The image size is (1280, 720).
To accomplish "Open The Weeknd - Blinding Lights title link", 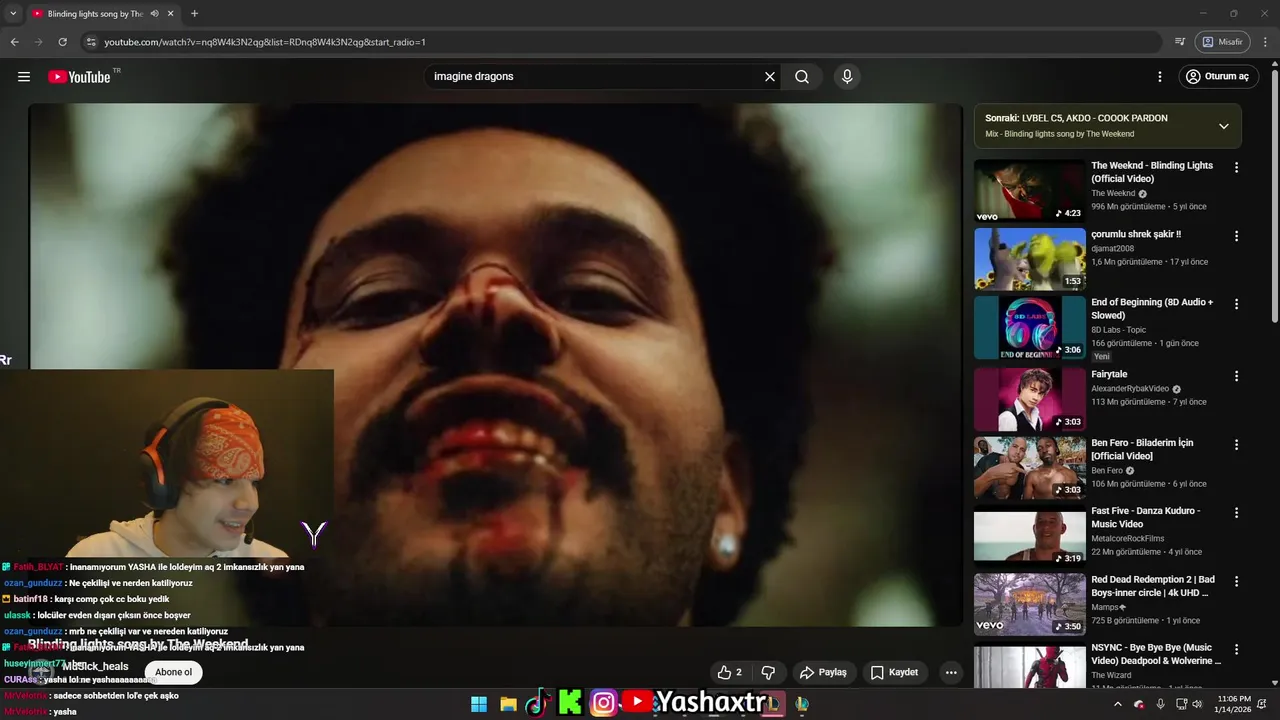I will pyautogui.click(x=1152, y=172).
